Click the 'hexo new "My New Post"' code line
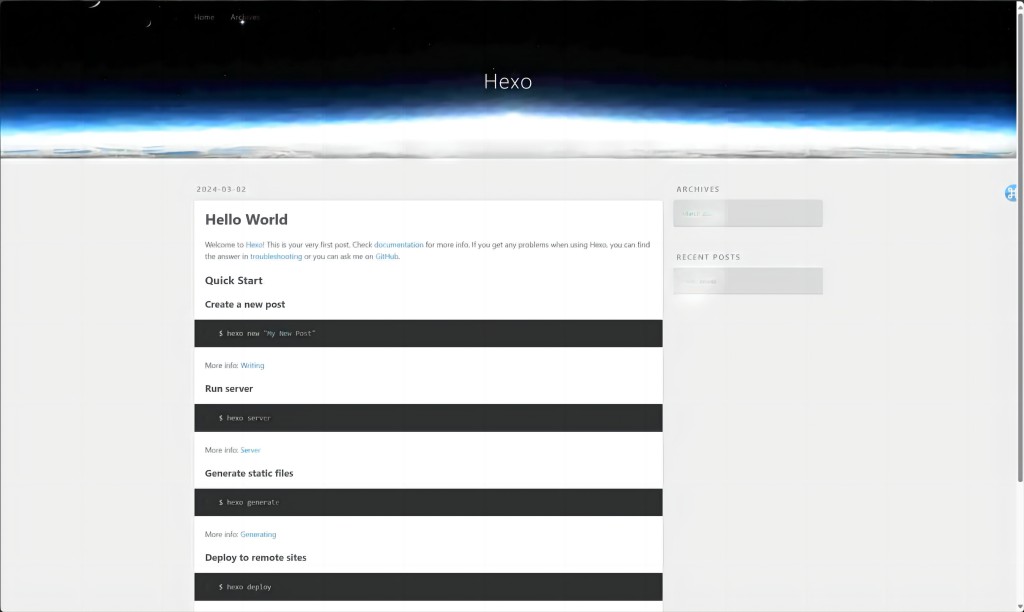1024x612 pixels. click(266, 334)
